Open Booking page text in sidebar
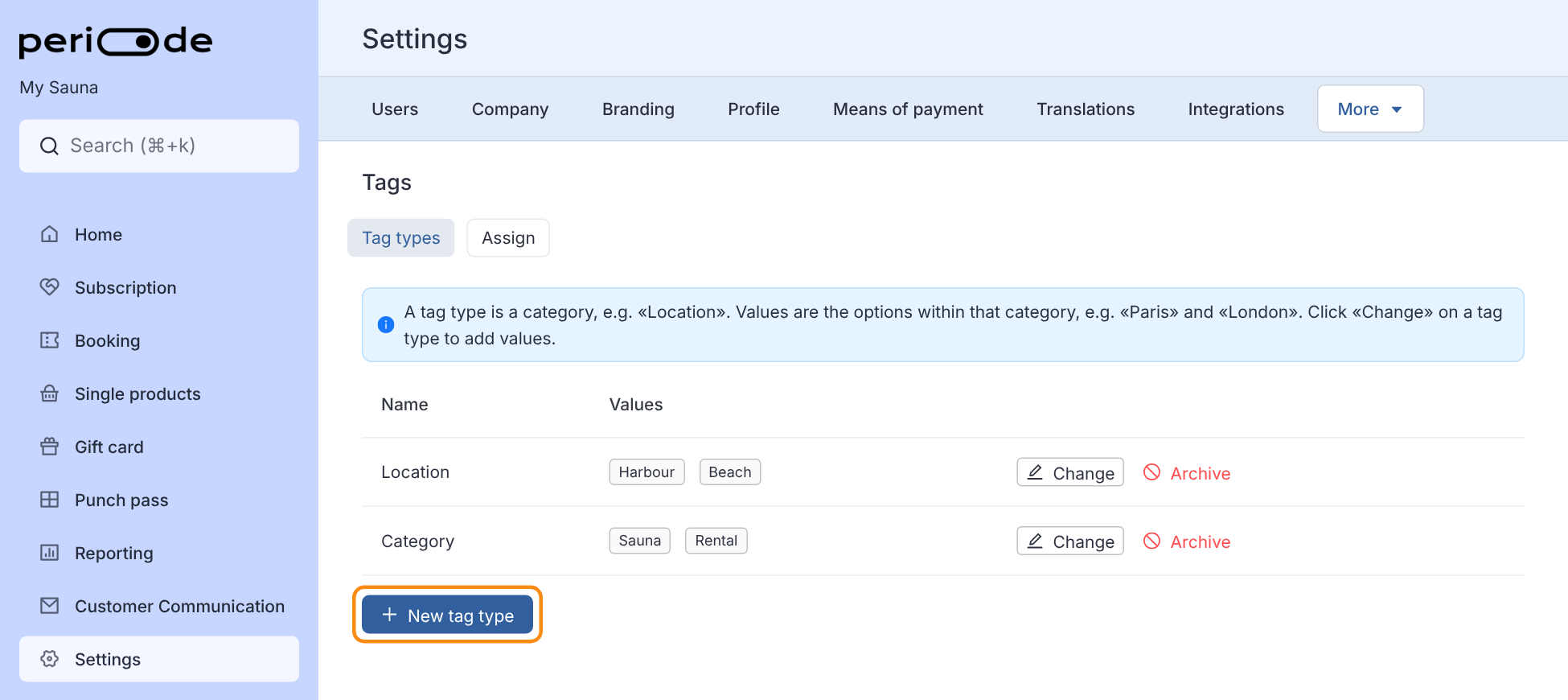Viewport: 1568px width, 700px height. pyautogui.click(x=107, y=340)
